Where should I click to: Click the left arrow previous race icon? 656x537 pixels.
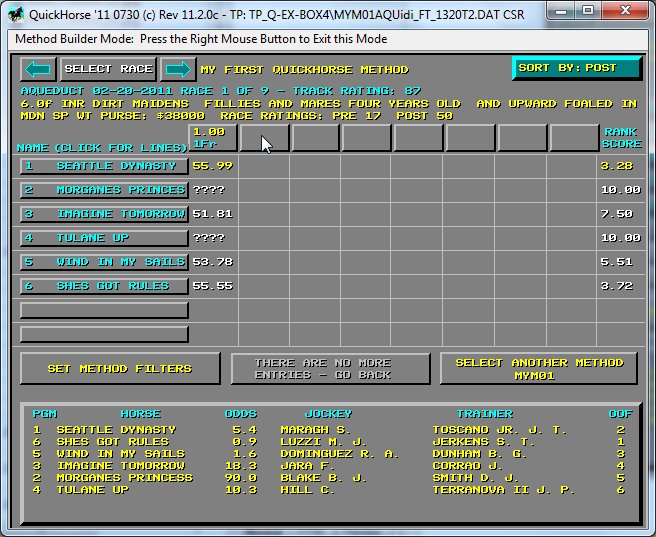pyautogui.click(x=38, y=69)
